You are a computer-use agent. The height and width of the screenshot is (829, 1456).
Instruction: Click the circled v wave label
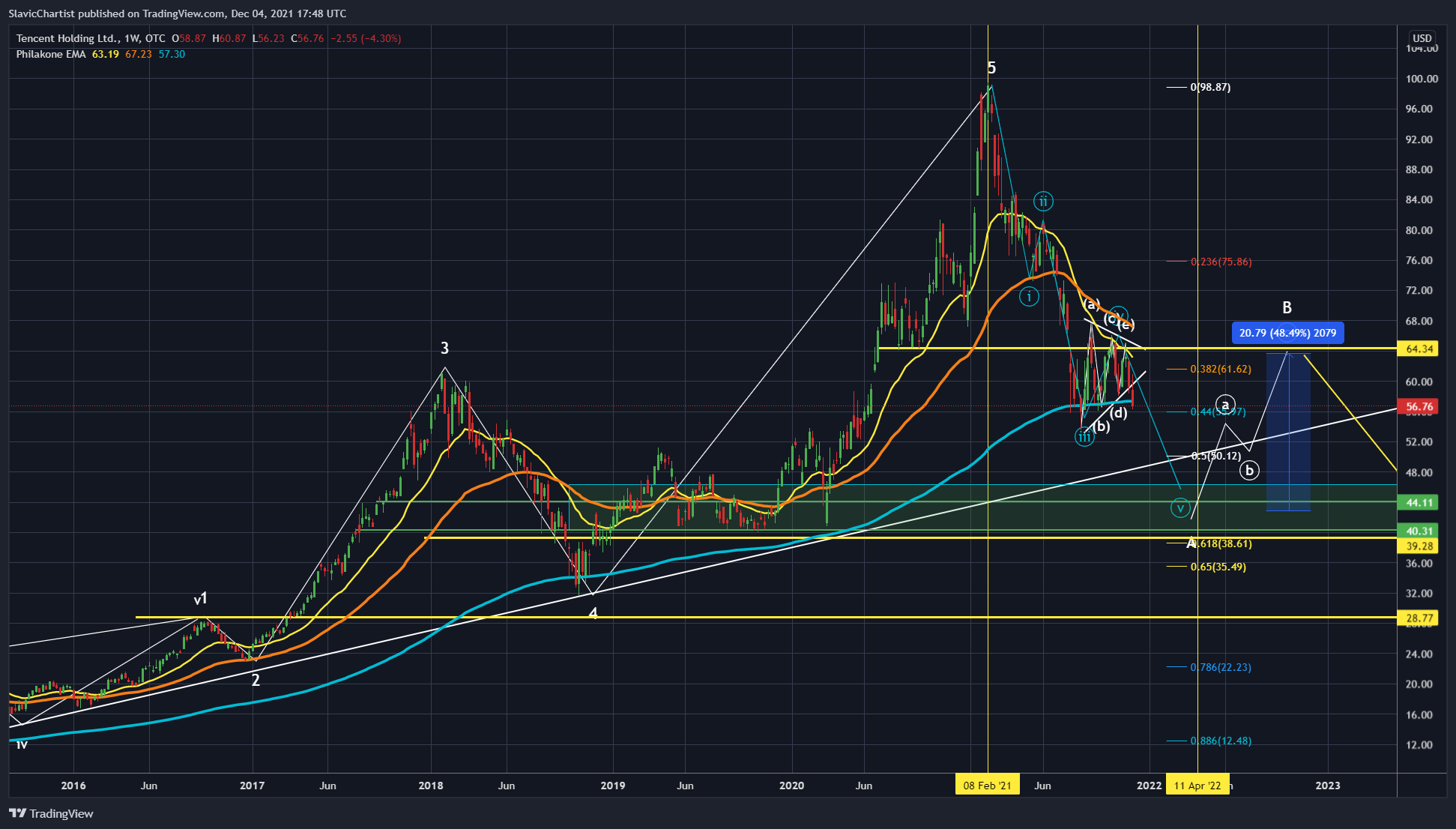click(x=1180, y=508)
